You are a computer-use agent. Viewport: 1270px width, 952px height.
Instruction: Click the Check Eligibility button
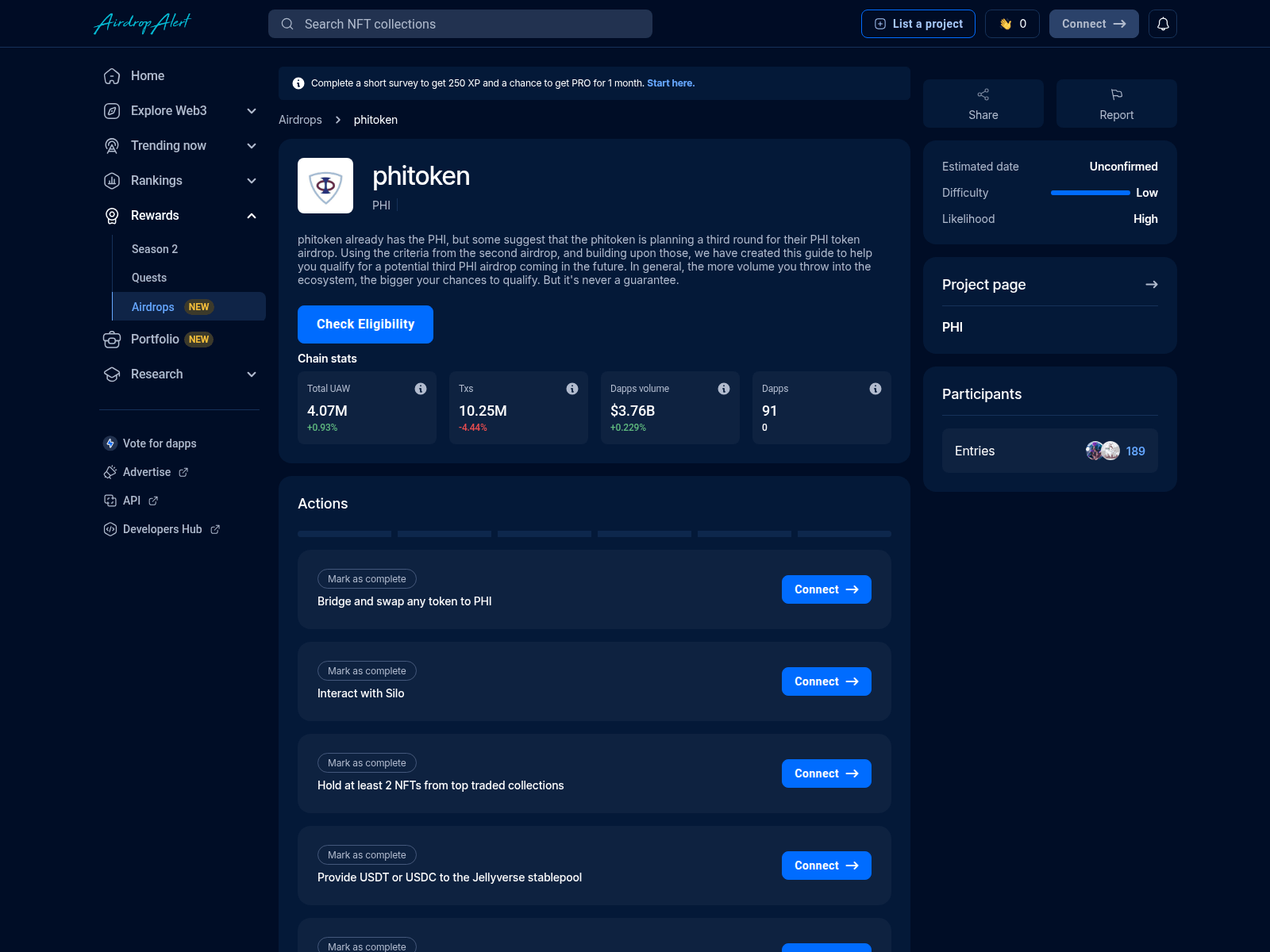(x=365, y=324)
